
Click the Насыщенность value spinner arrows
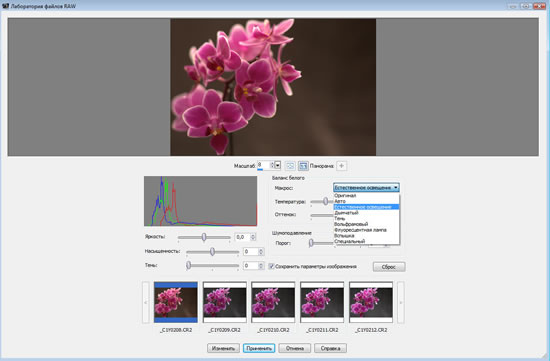(x=261, y=252)
